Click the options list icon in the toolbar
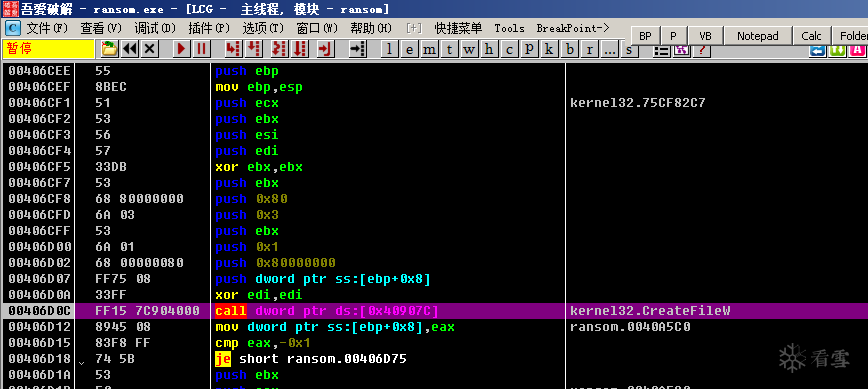Screen dimensions: 868x389 [x=661, y=50]
